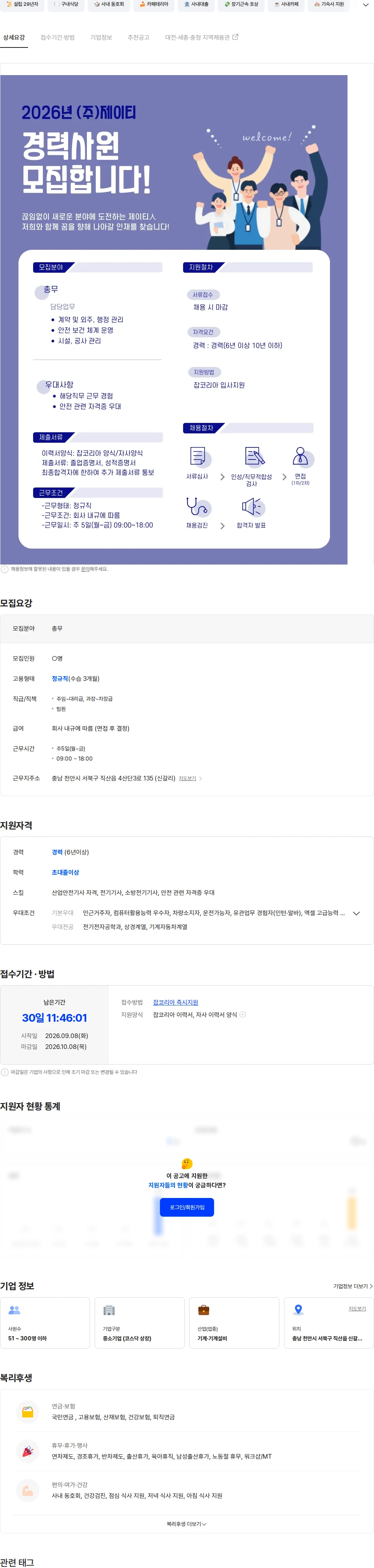
Task: Click the 사내 동호회 tag
Action: pyautogui.click(x=109, y=5)
